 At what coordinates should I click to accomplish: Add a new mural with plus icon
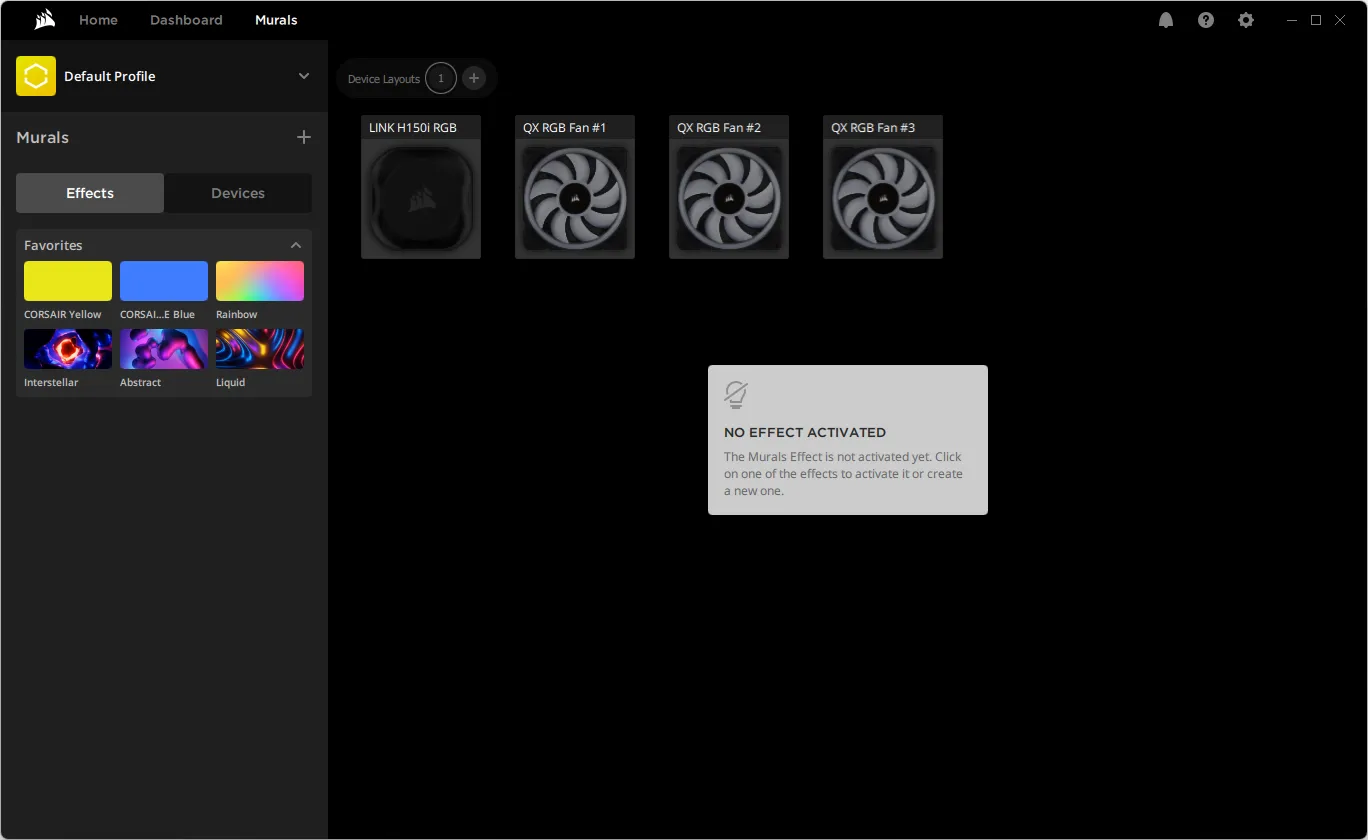(x=304, y=137)
